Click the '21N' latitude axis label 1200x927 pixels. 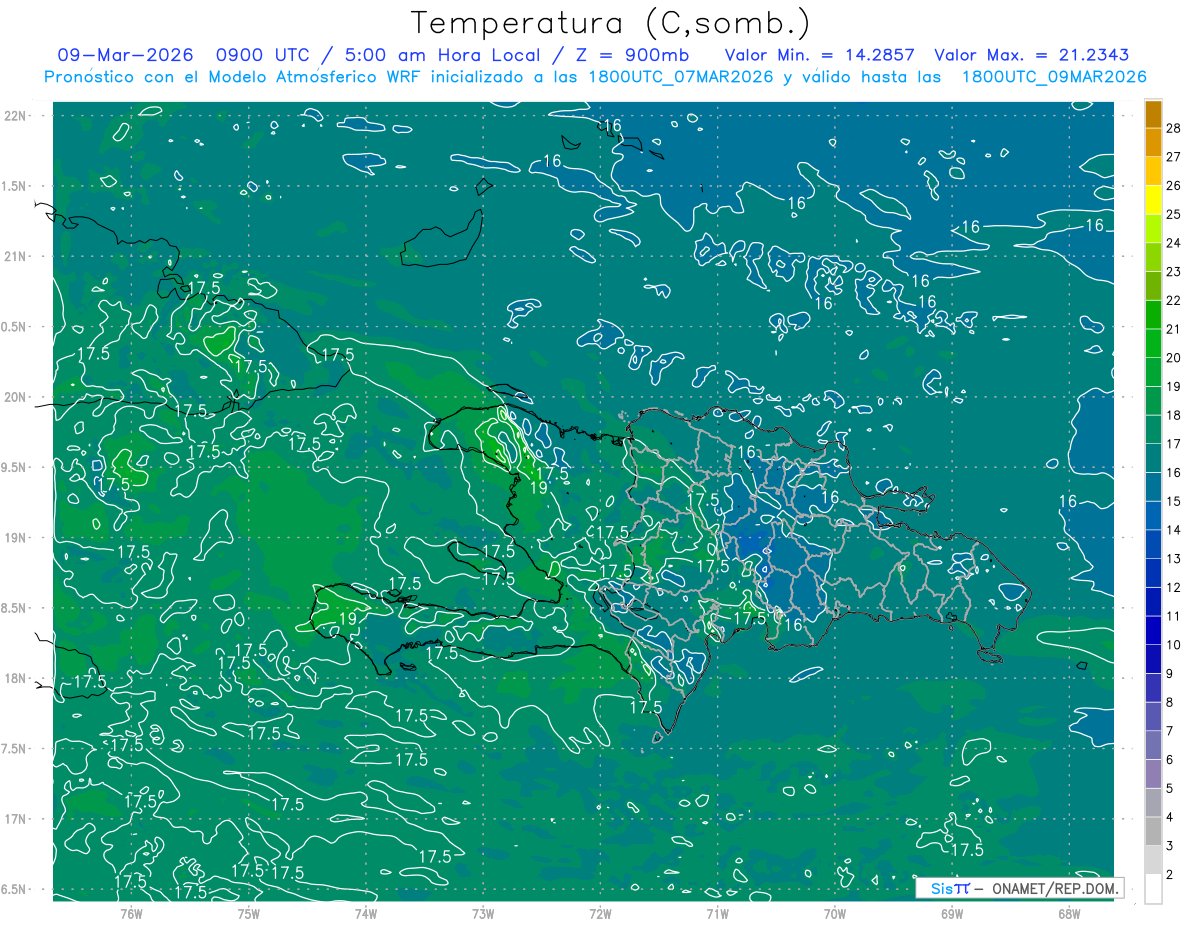coord(16,257)
